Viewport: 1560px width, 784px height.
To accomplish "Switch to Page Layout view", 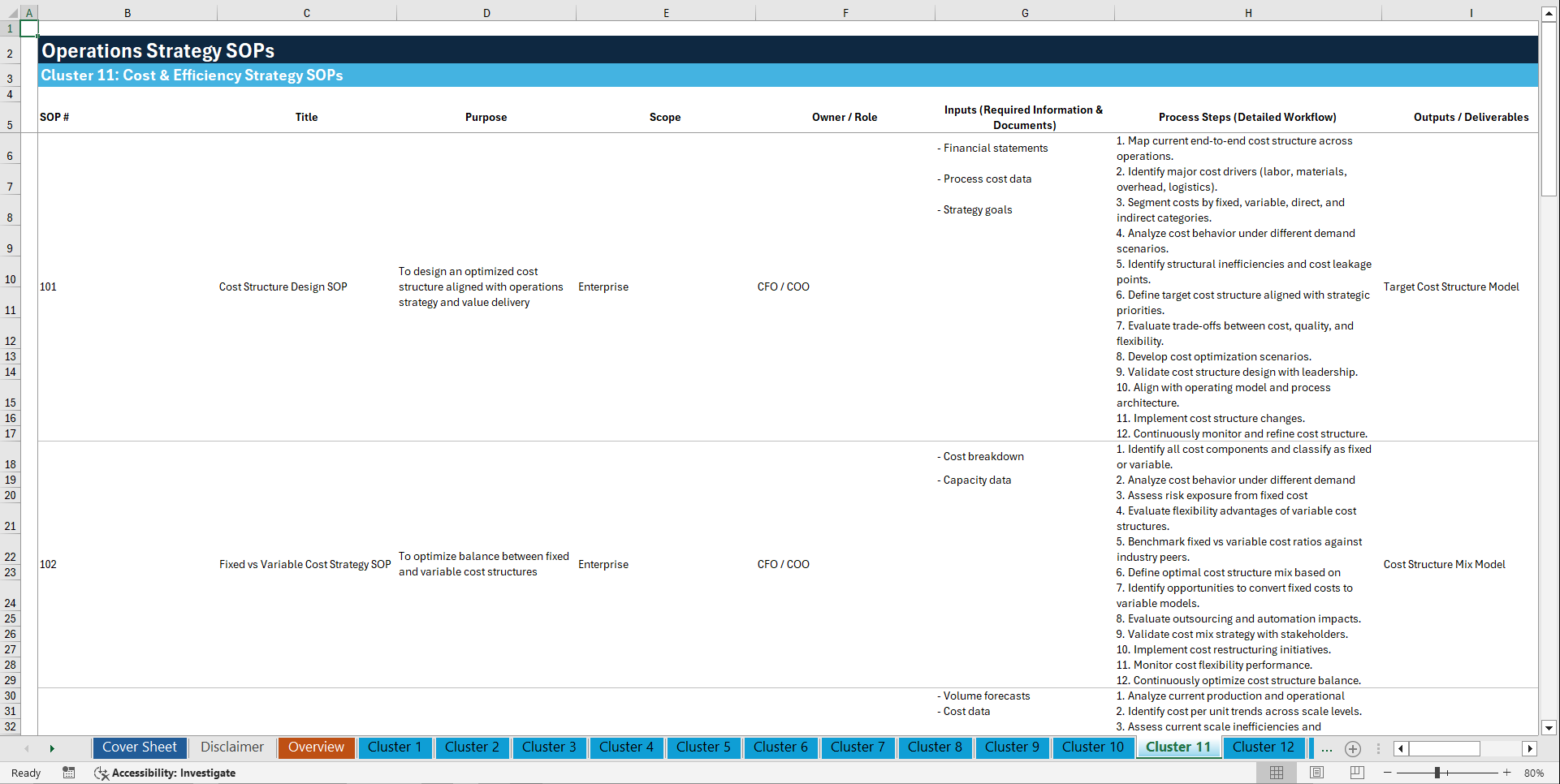I will pyautogui.click(x=1316, y=773).
